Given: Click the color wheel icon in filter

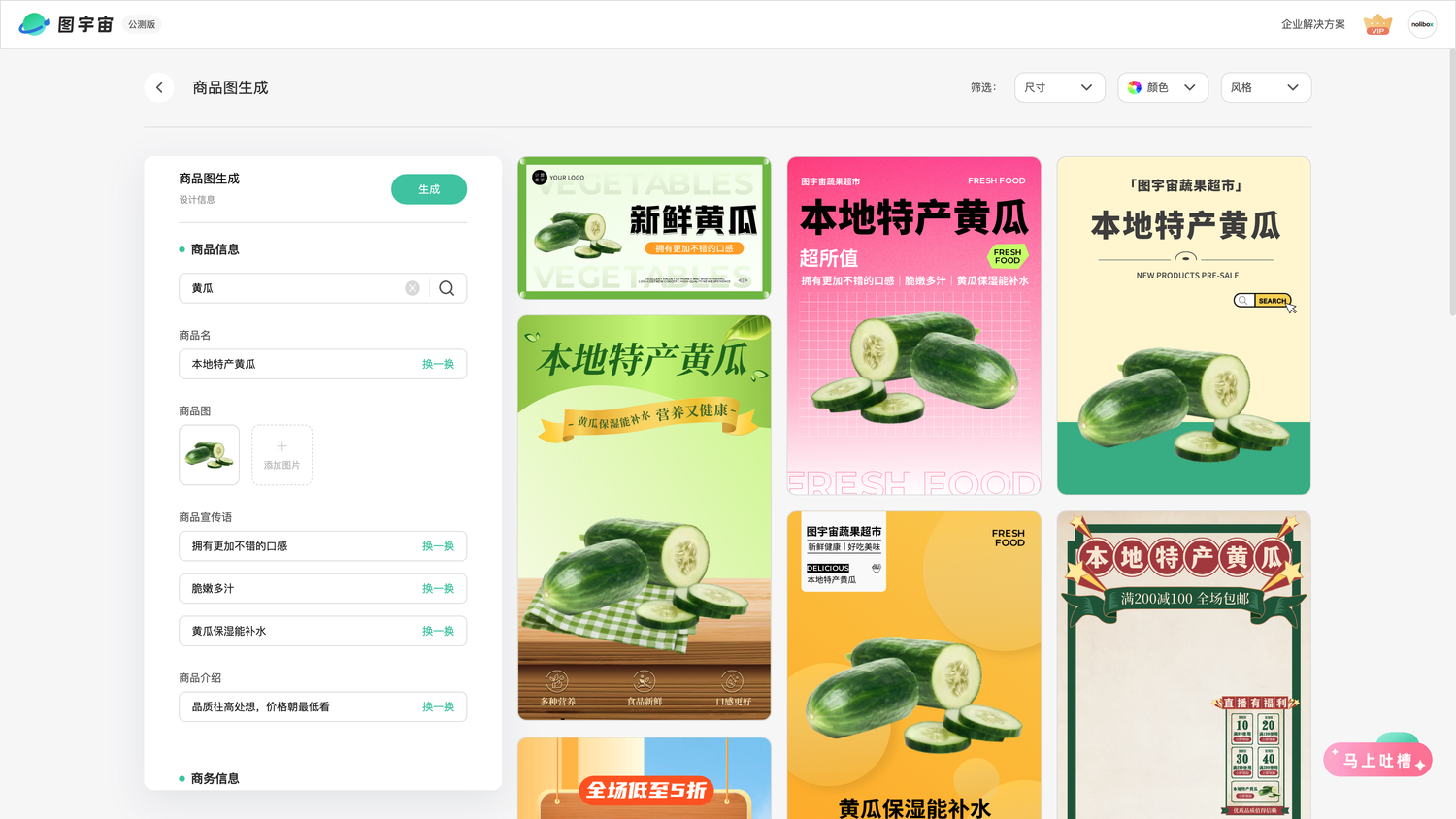Looking at the screenshot, I should click(1135, 87).
